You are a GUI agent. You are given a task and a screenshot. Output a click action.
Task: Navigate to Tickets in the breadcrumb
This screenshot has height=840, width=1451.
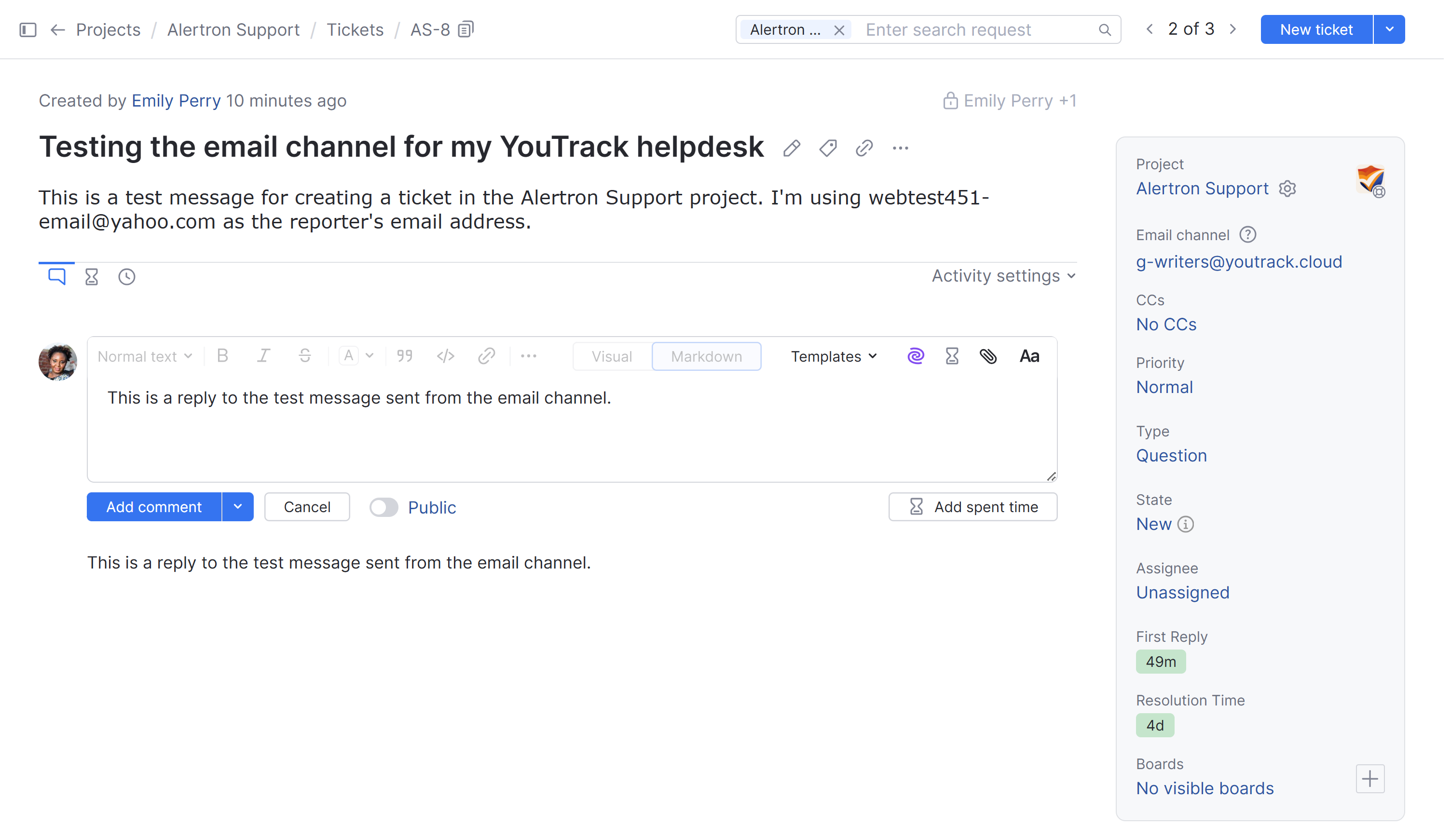[x=355, y=29]
